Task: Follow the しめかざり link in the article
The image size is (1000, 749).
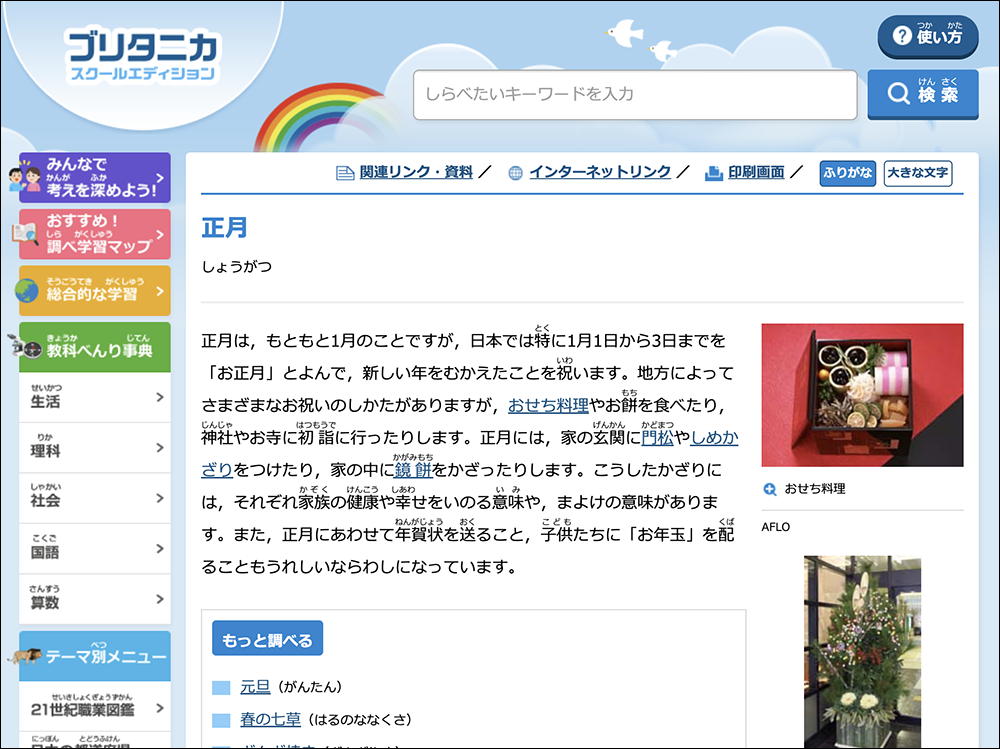Action: (x=714, y=438)
